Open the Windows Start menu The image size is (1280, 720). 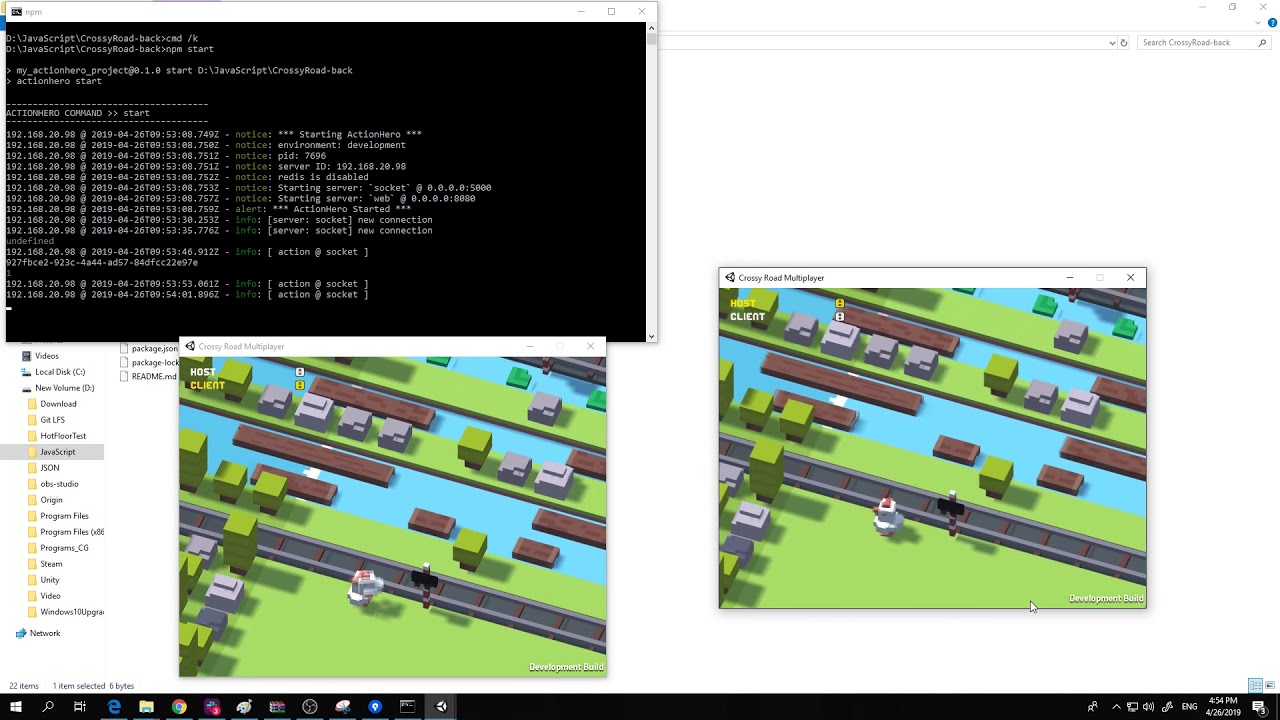15,707
